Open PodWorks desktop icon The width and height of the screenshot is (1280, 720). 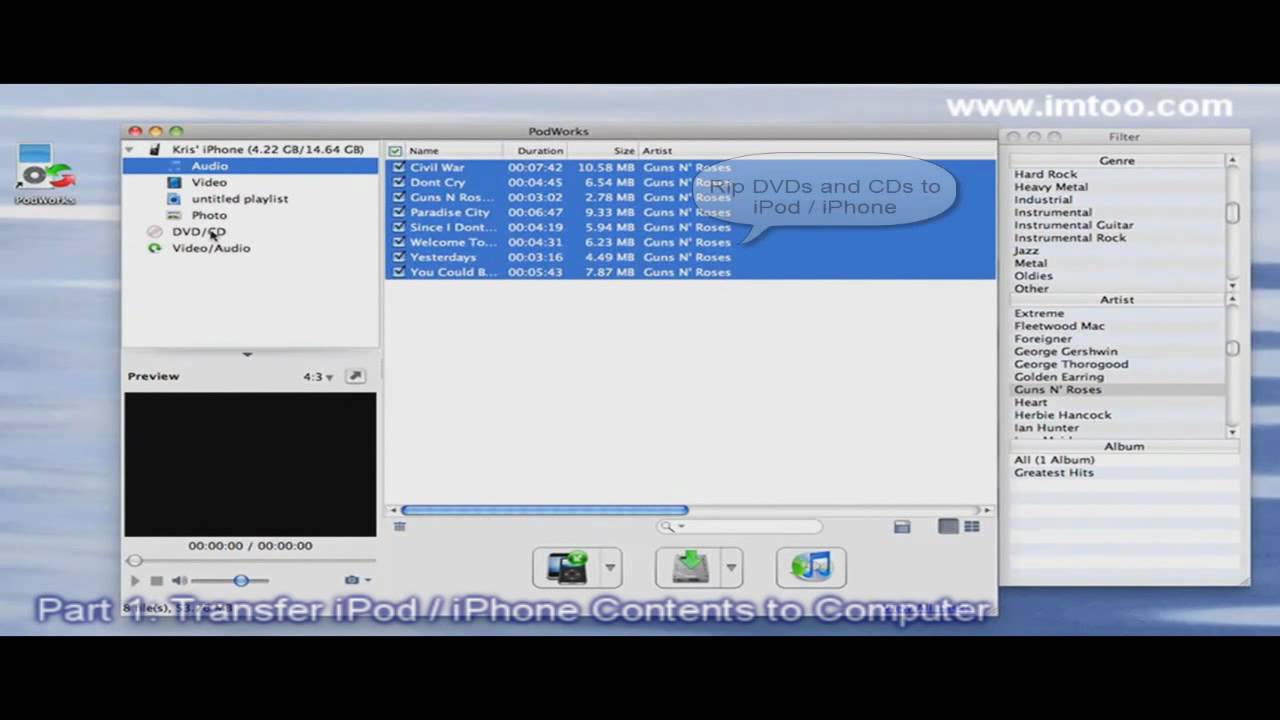coord(45,174)
